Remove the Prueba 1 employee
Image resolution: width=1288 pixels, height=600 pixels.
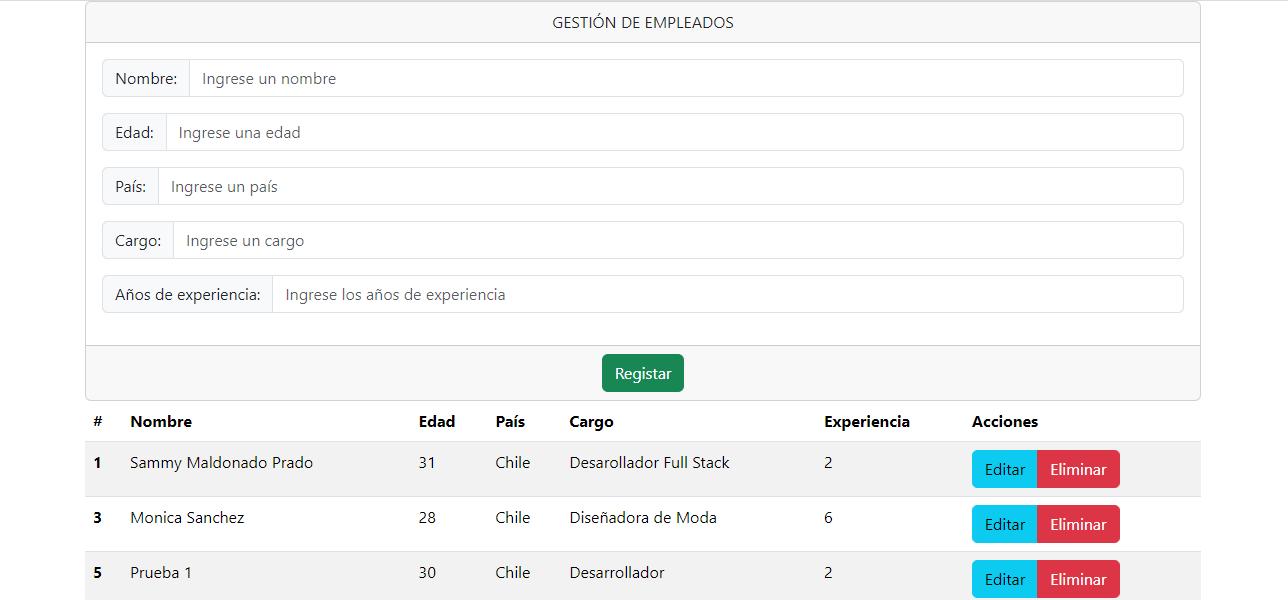tap(1078, 579)
